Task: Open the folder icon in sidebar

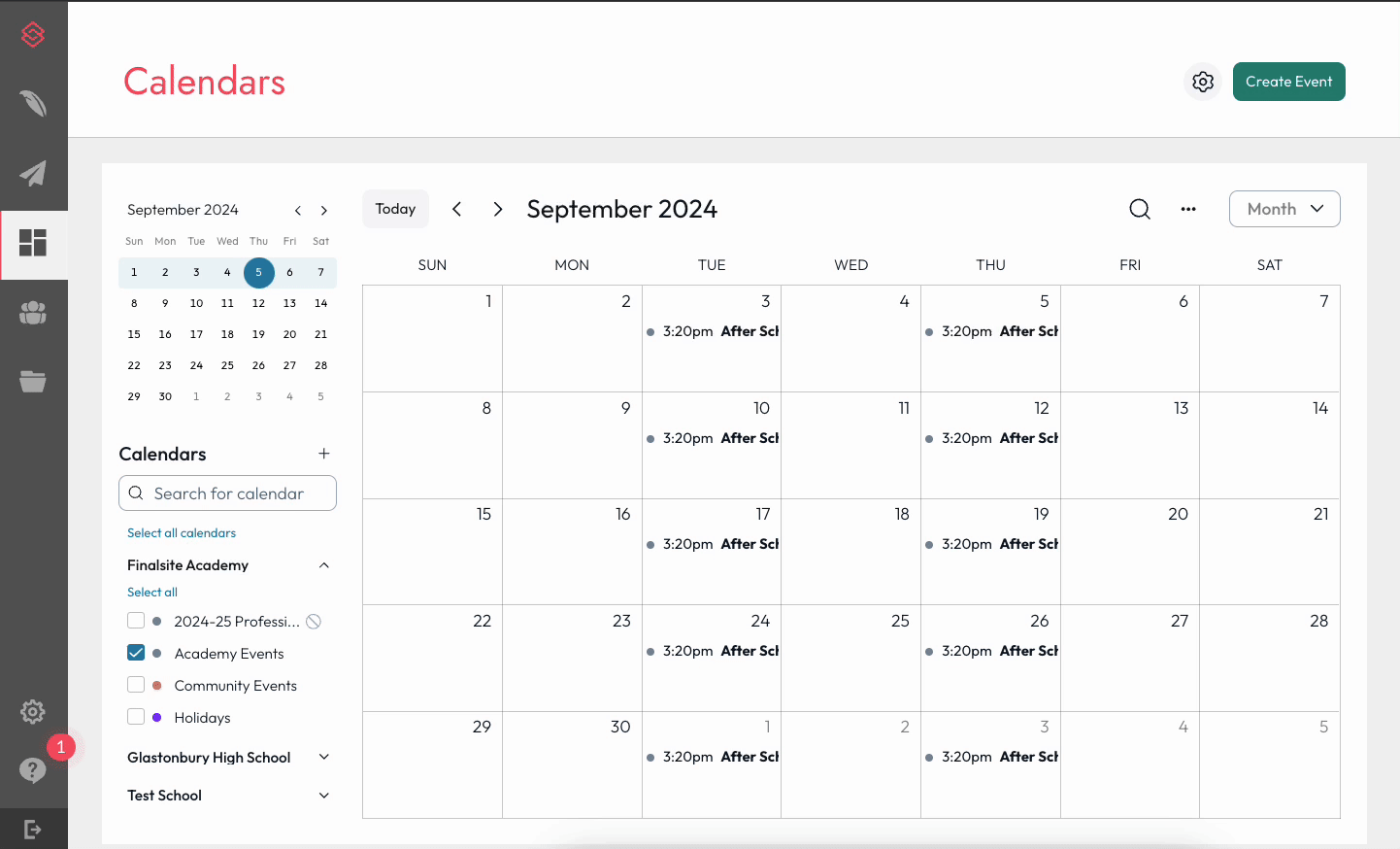Action: tap(33, 382)
